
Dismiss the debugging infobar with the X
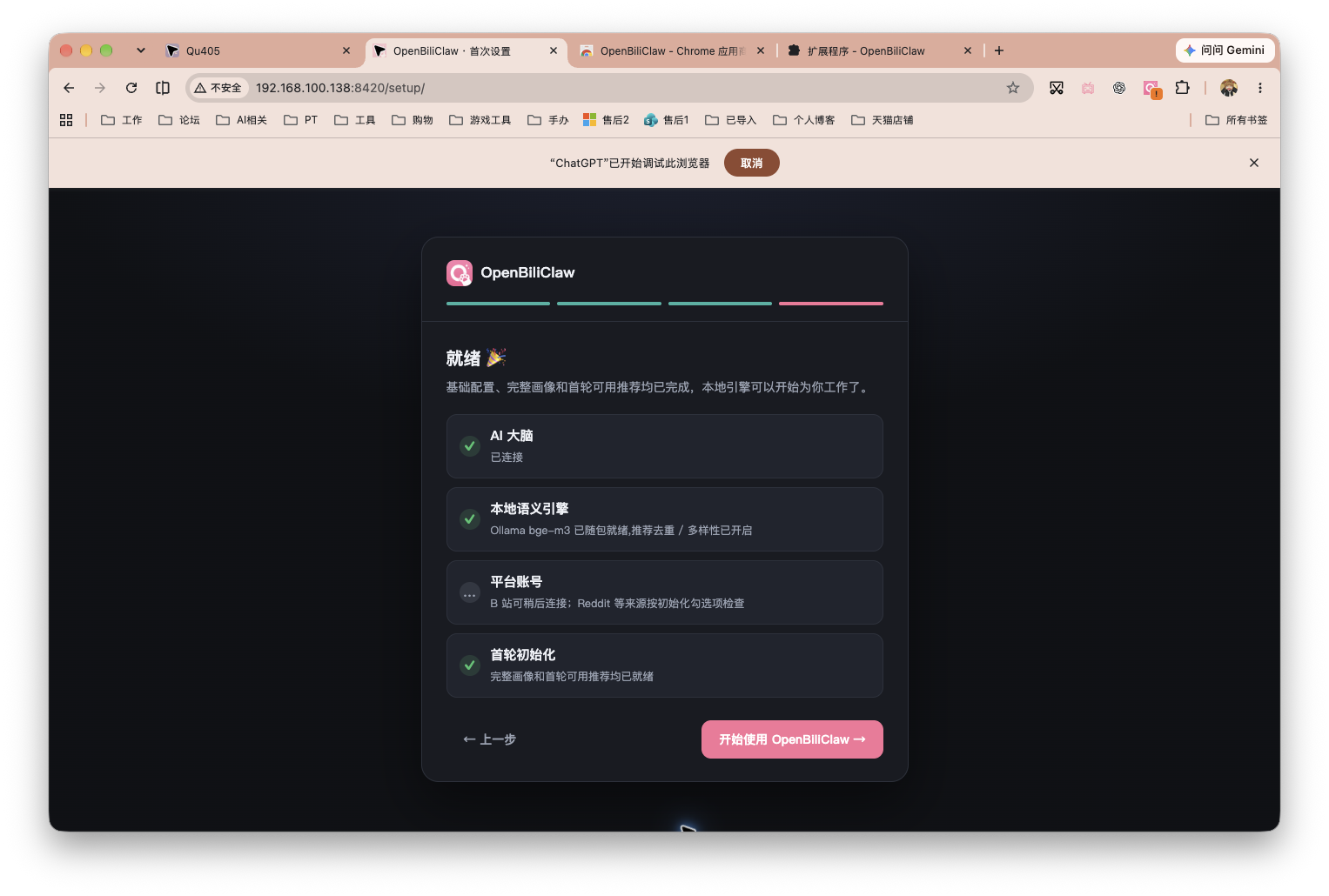(1254, 163)
